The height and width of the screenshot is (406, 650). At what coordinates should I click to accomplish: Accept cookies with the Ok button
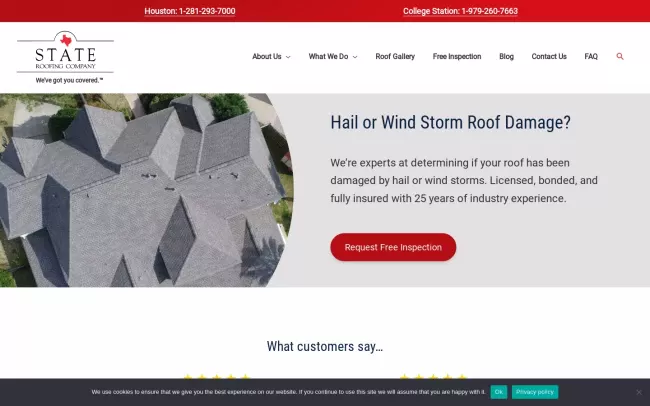click(x=498, y=392)
